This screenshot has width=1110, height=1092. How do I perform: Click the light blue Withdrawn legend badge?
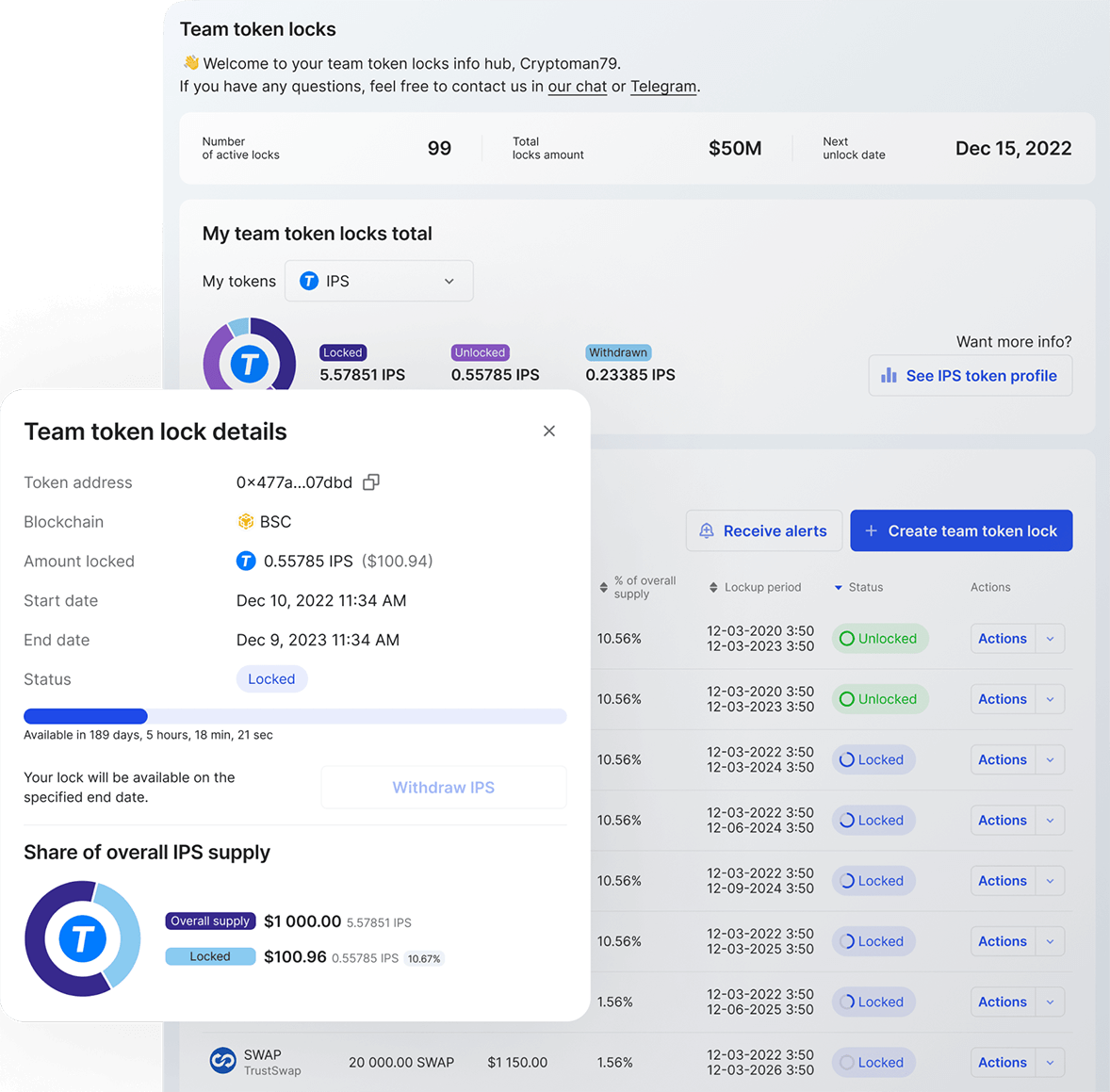[618, 352]
